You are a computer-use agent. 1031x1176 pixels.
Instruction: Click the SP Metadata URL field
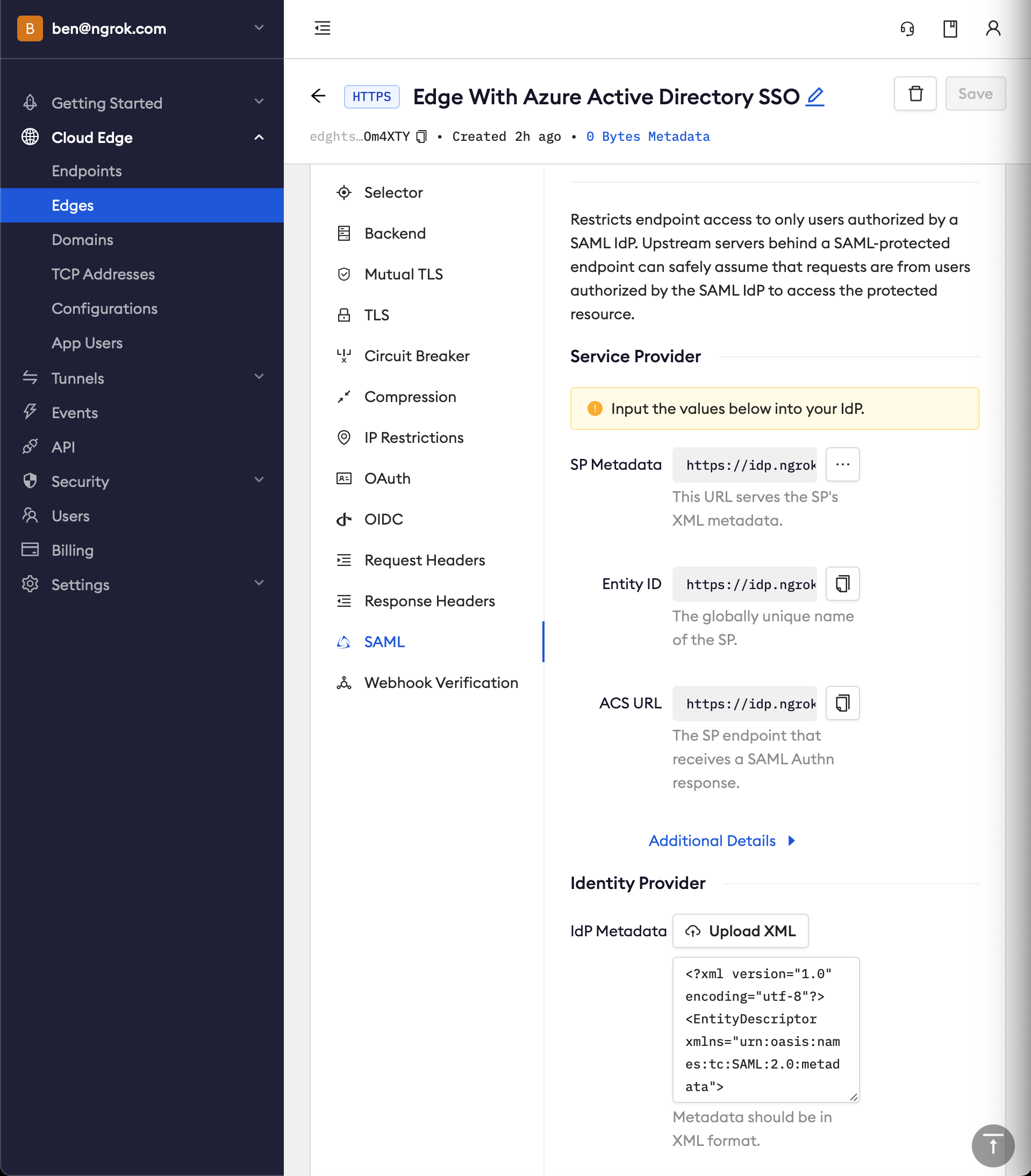point(744,464)
